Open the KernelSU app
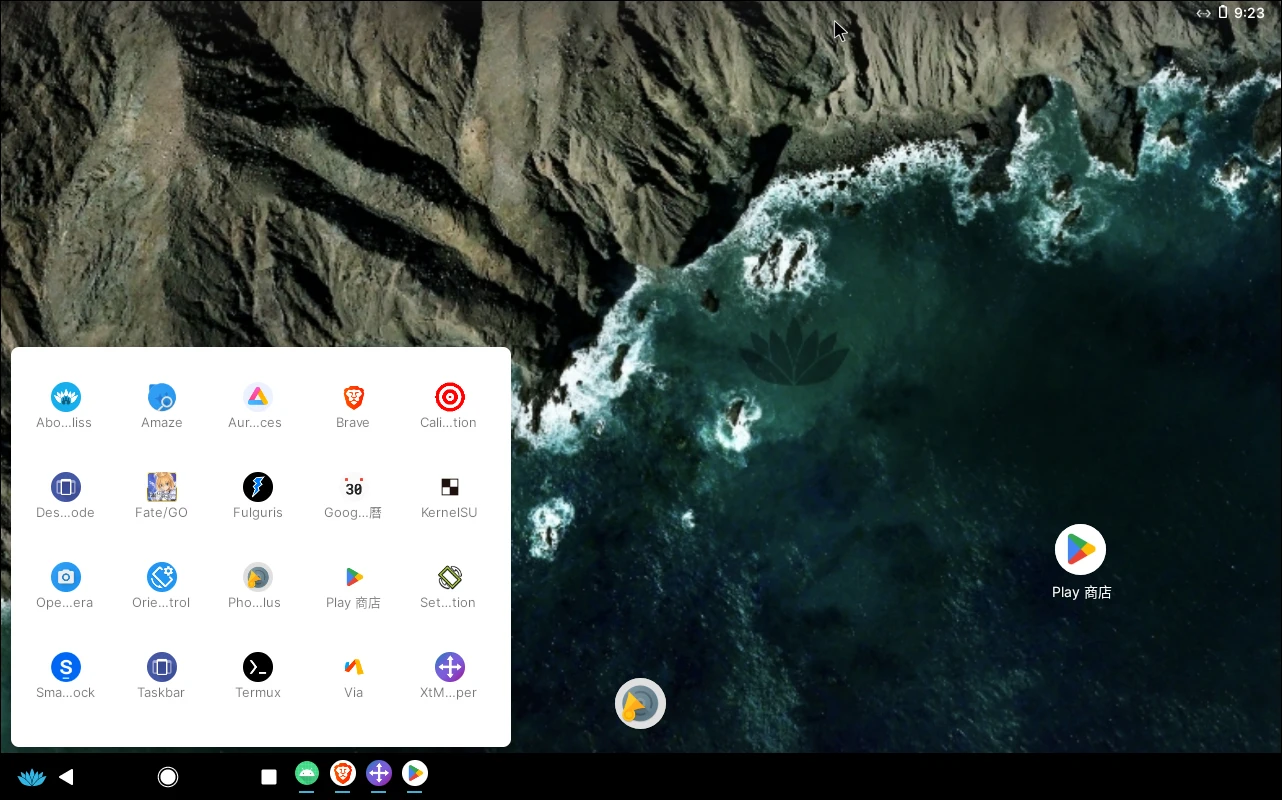The width and height of the screenshot is (1282, 800). pyautogui.click(x=449, y=488)
